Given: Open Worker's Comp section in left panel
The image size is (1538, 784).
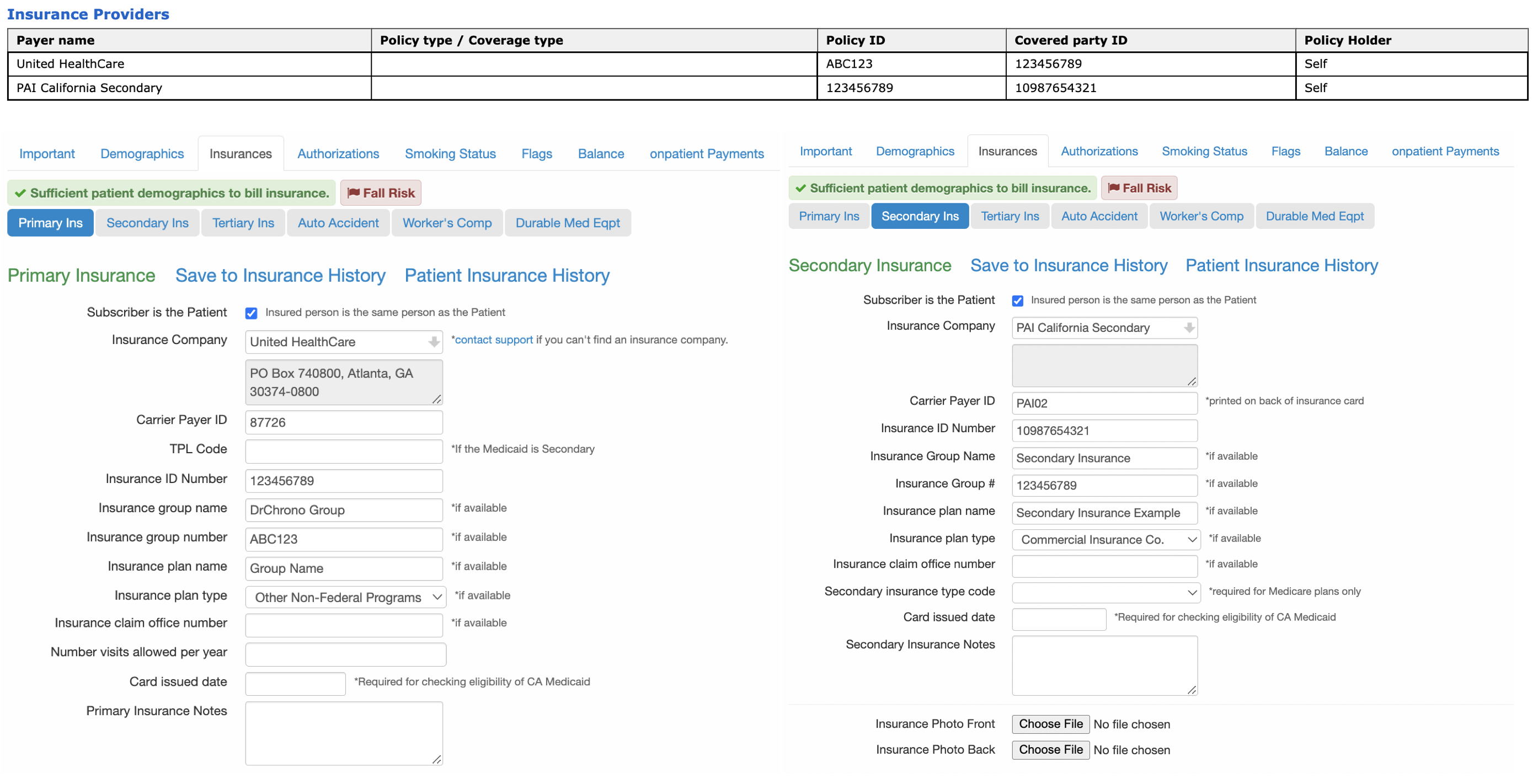Looking at the screenshot, I should click(x=447, y=223).
